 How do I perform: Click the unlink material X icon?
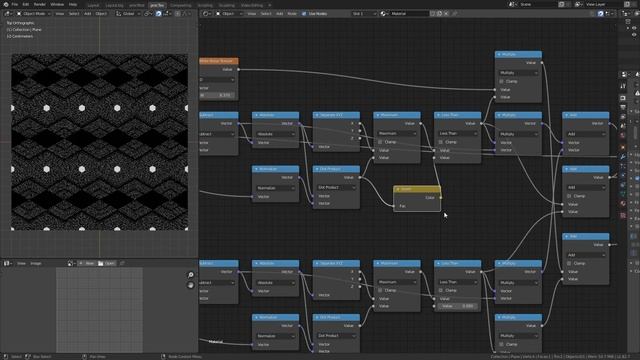[447, 13]
